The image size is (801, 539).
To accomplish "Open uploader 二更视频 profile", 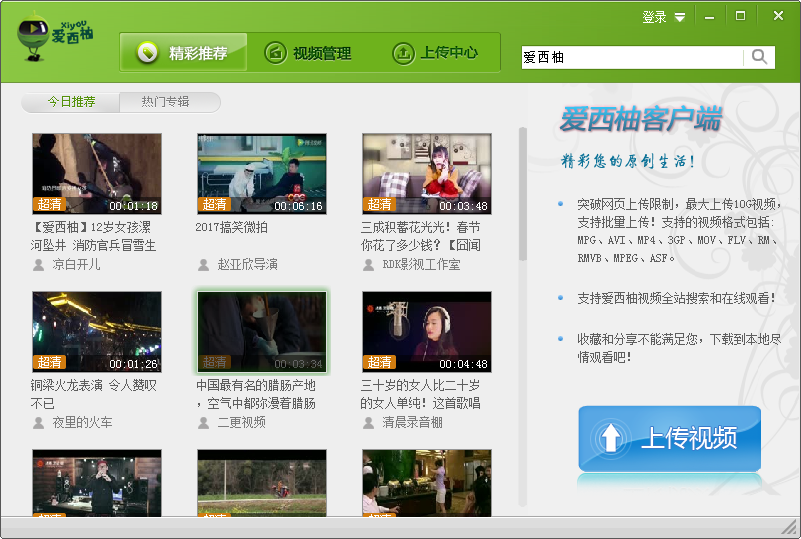I will pos(241,423).
